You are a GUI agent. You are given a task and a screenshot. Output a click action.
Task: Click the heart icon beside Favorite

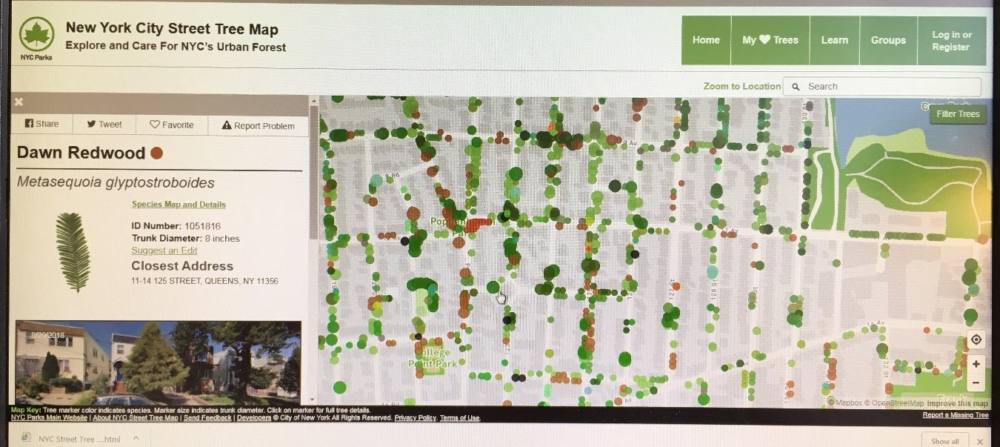[154, 125]
